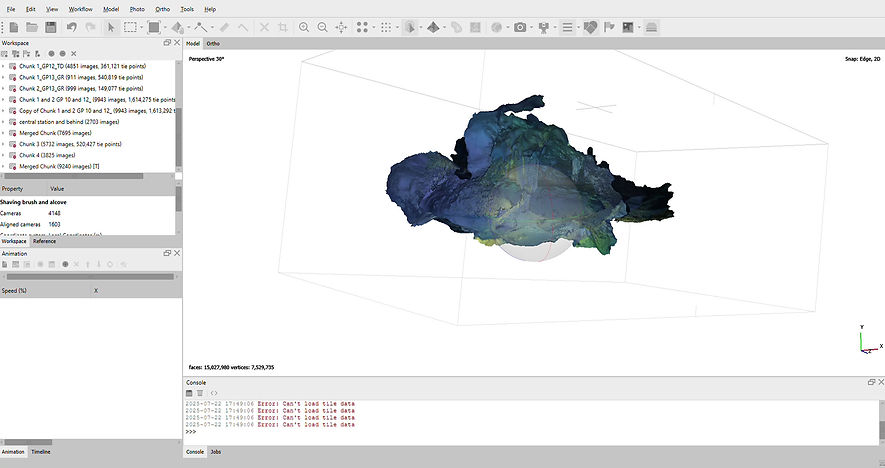Image resolution: width=885 pixels, height=468 pixels.
Task: Click the new animation track icon
Action: [x=5, y=264]
